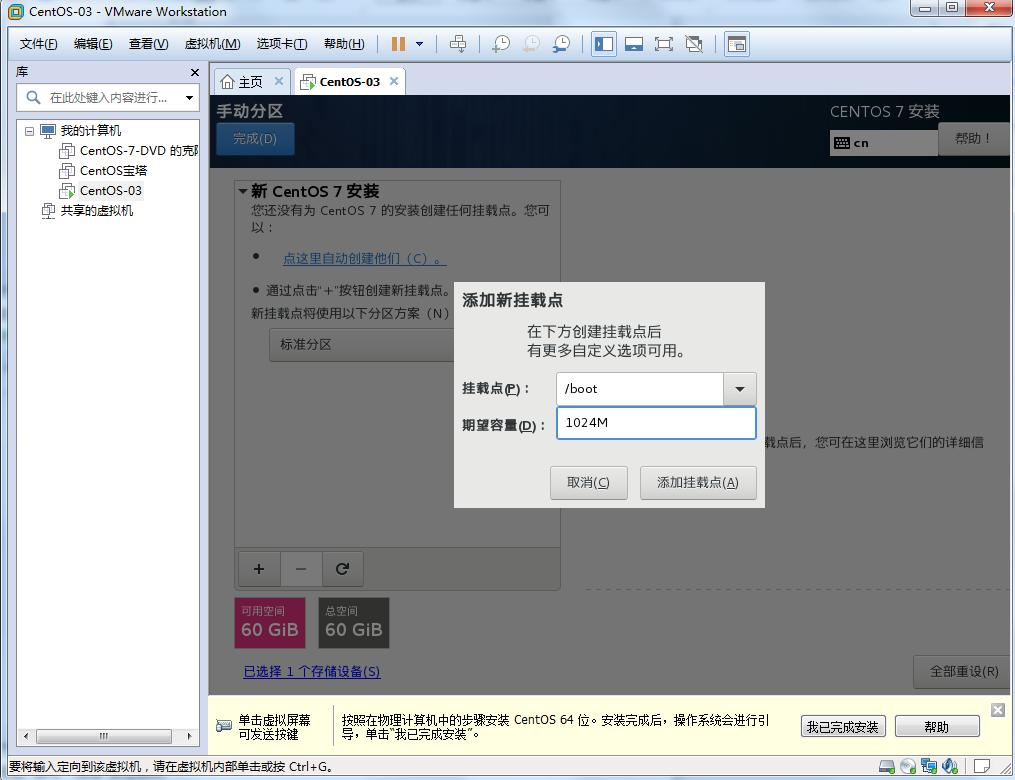Click the 取消(C) button
This screenshot has width=1015, height=780.
(588, 483)
